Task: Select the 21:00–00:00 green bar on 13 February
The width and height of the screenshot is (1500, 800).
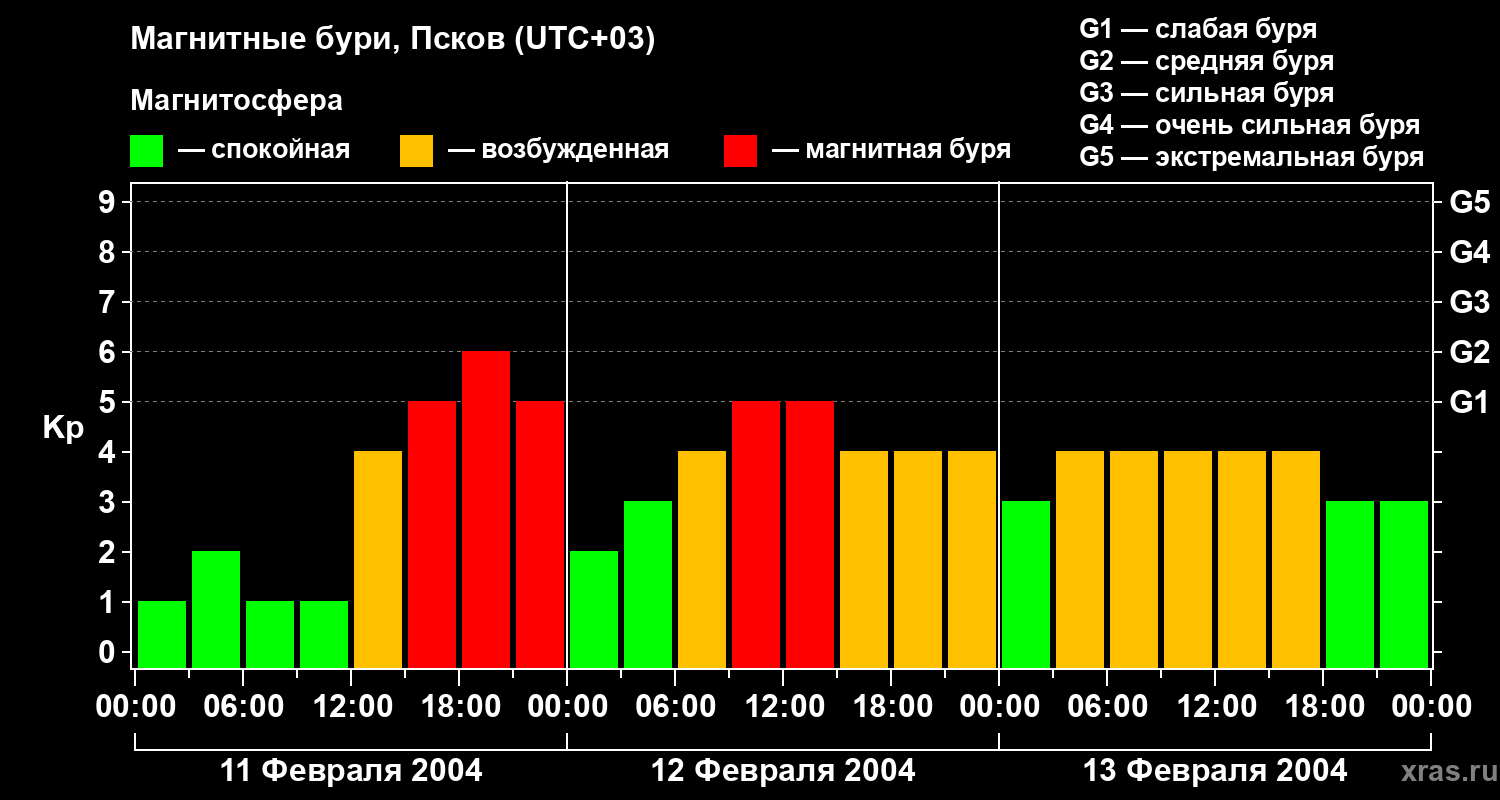Action: 1404,584
